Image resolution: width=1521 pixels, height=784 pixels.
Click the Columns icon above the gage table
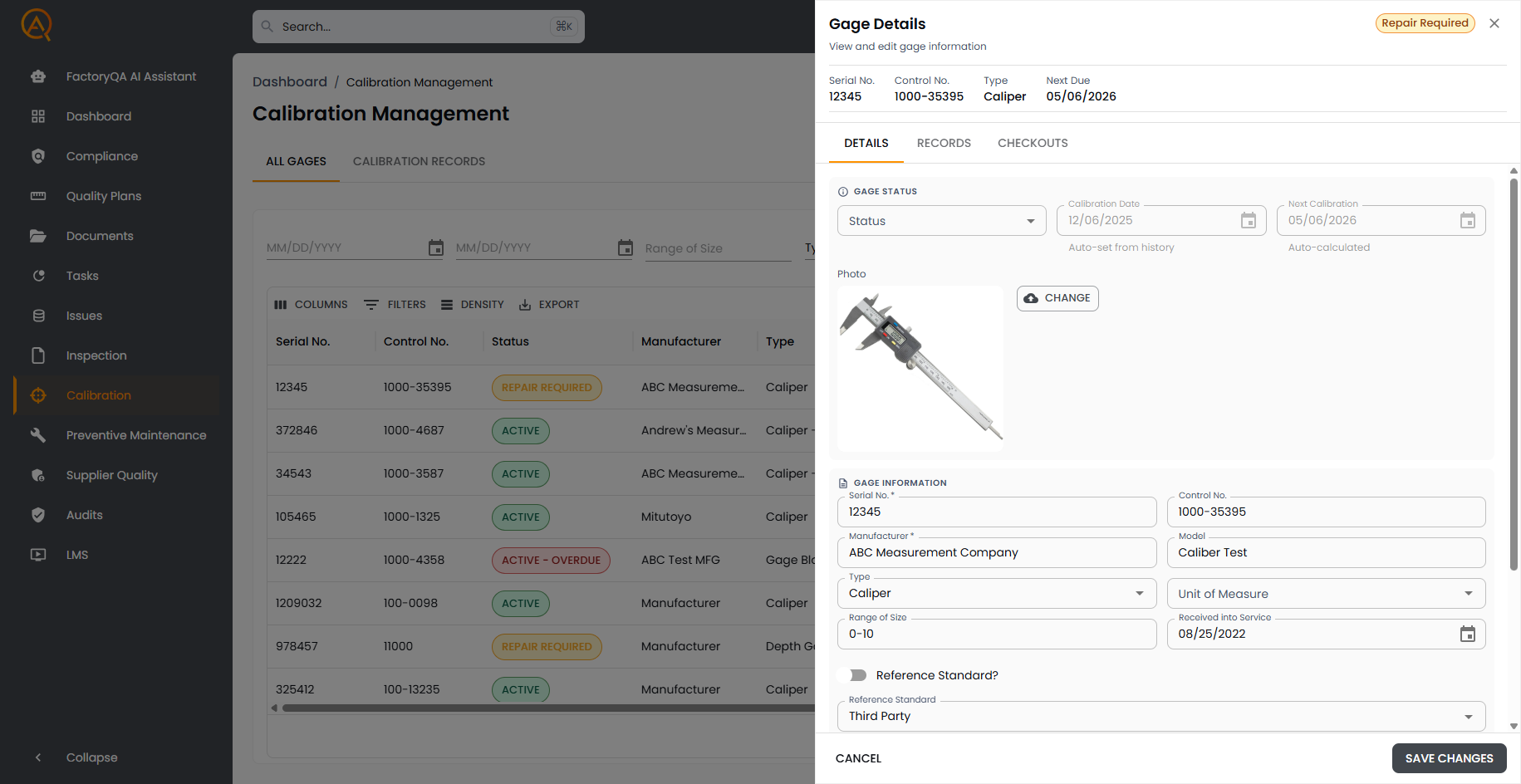(282, 304)
